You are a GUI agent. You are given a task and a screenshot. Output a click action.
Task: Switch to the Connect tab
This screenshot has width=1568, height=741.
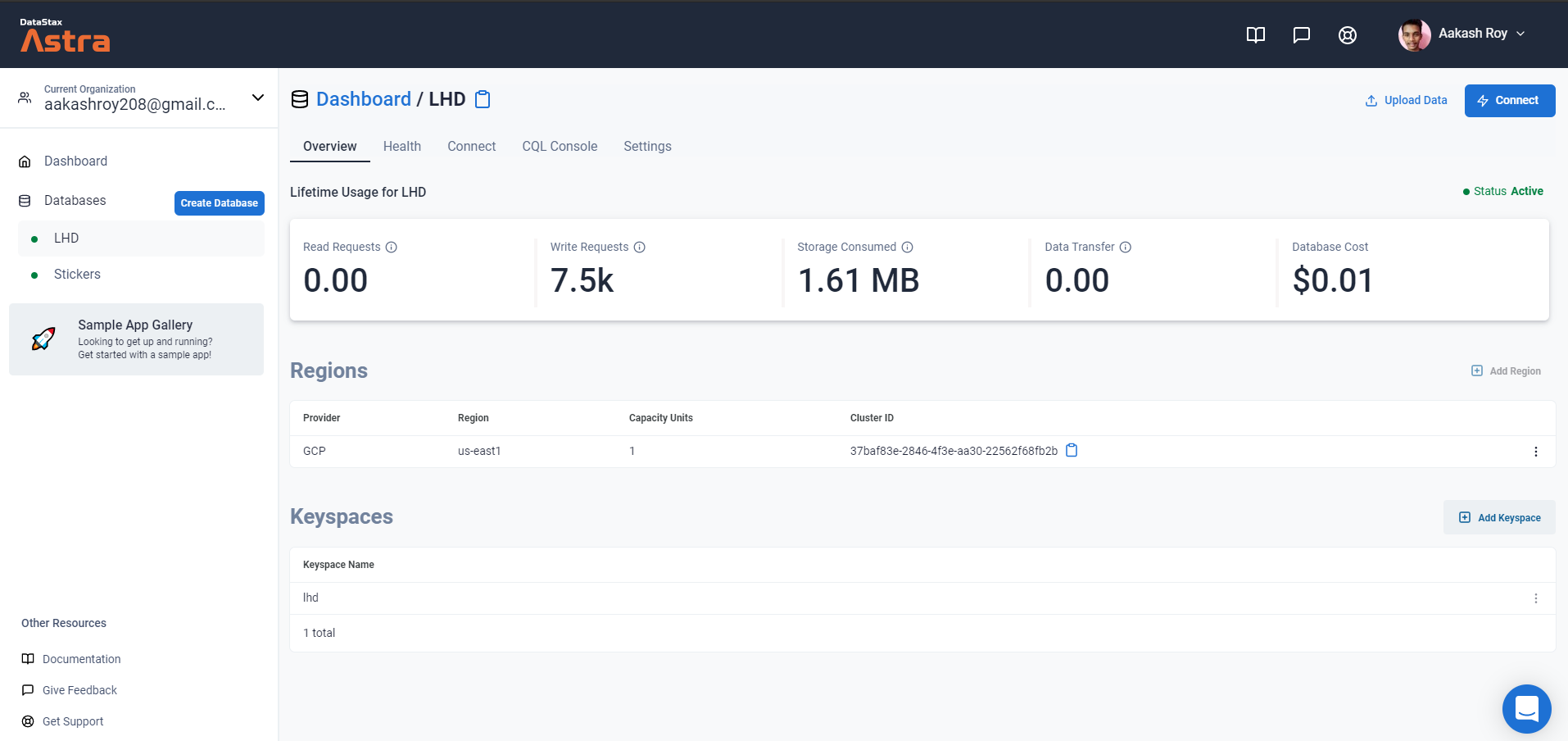[472, 147]
